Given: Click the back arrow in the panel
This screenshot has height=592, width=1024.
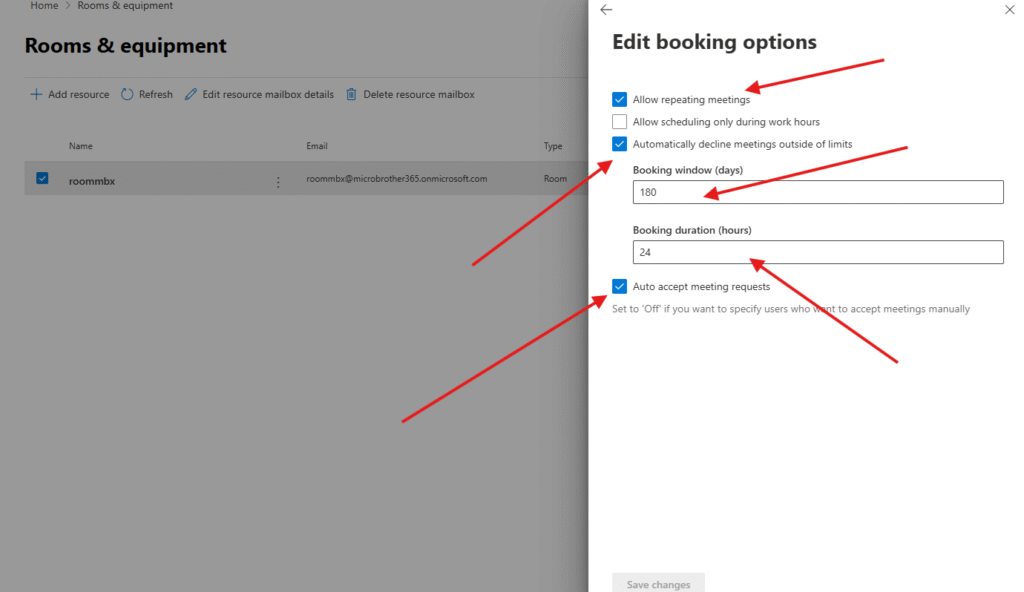Looking at the screenshot, I should [x=605, y=10].
